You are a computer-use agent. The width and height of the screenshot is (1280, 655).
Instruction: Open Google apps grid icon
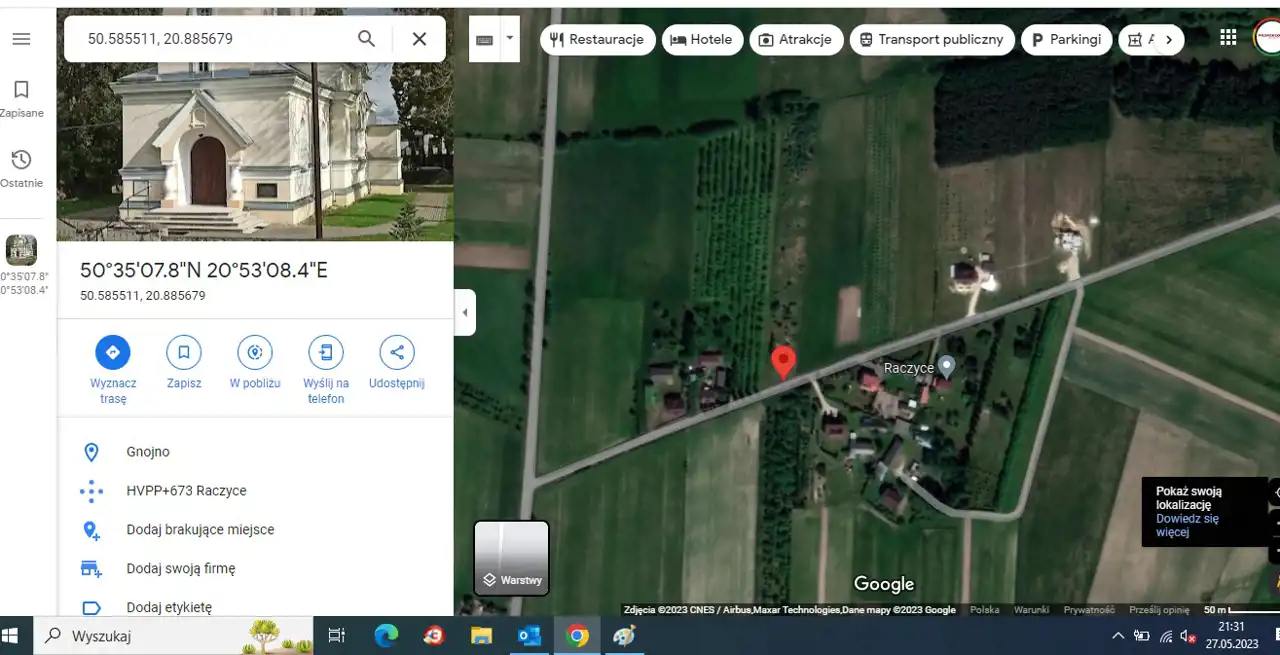tap(1228, 38)
